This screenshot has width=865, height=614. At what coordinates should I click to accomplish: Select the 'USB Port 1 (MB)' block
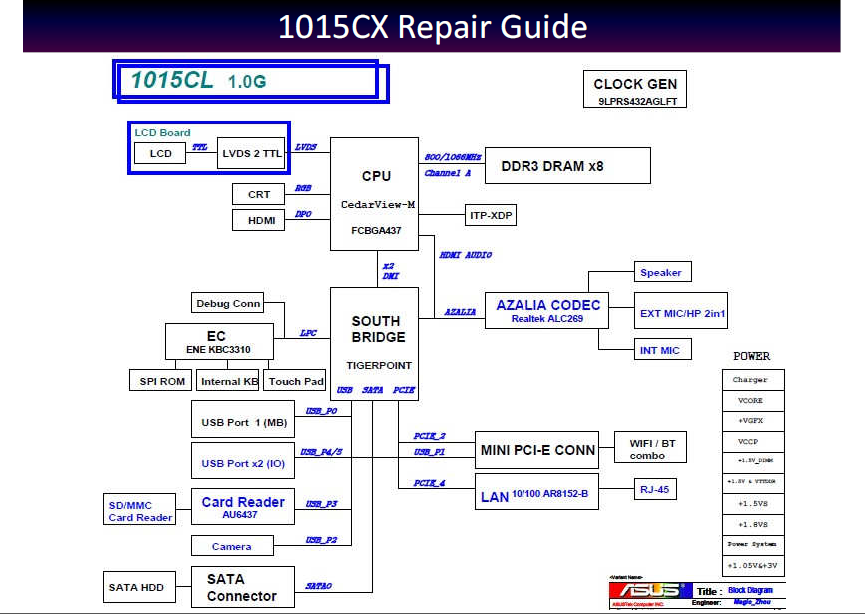point(243,419)
